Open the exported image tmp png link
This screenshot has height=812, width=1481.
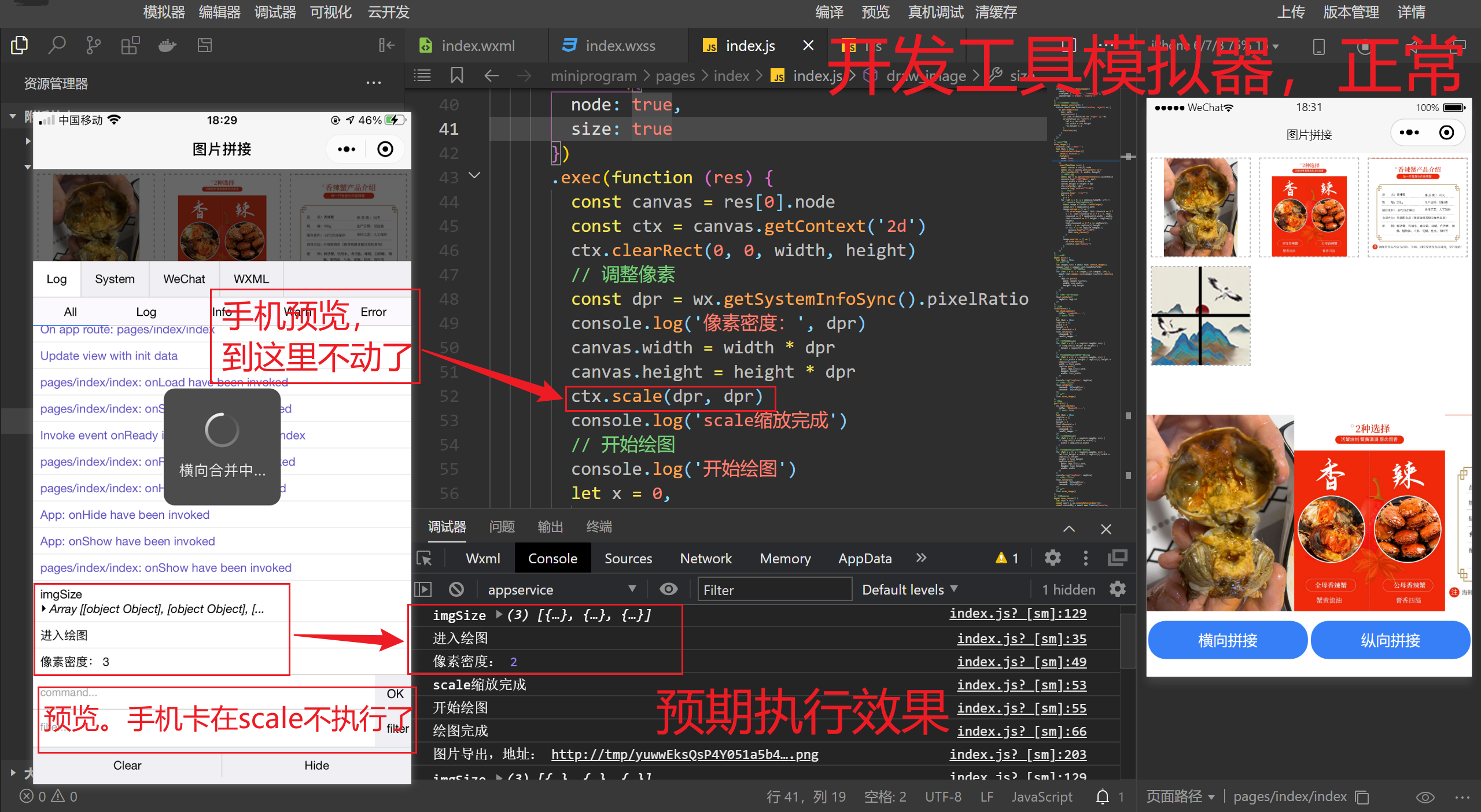pos(684,754)
